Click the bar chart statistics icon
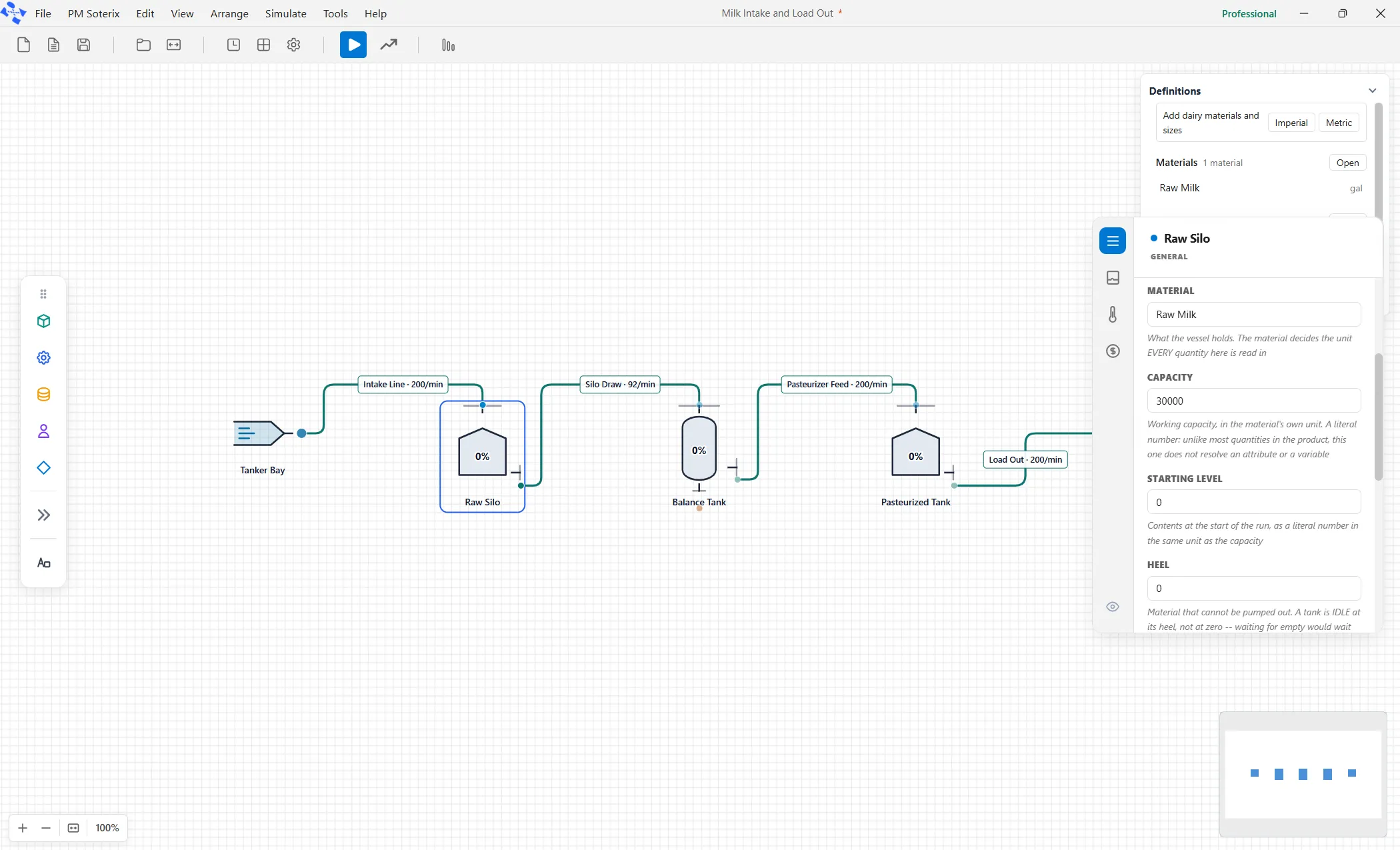Viewport: 1400px width, 850px height. pyautogui.click(x=448, y=45)
